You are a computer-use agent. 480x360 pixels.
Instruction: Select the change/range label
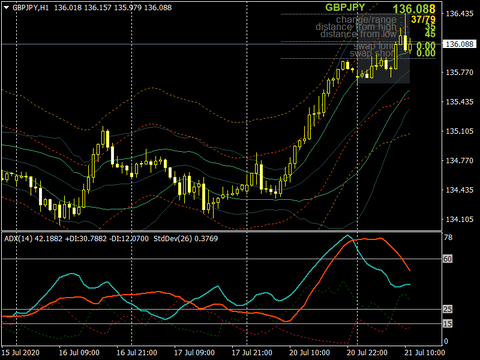coord(366,20)
